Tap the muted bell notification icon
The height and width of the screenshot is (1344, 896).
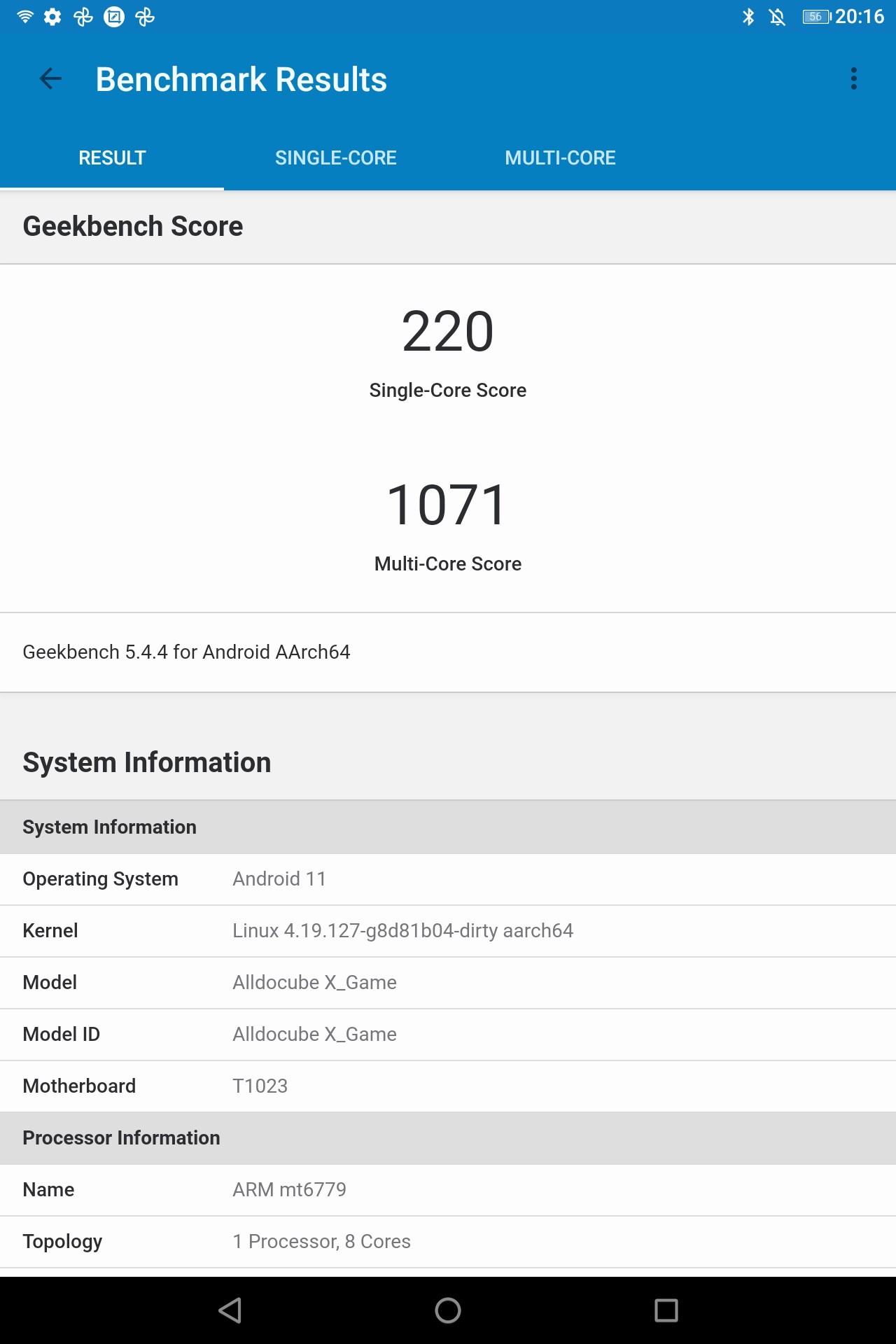click(777, 17)
